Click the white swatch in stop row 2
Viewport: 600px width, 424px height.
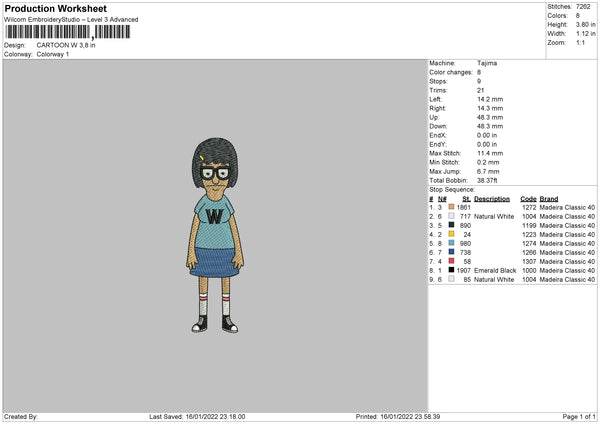pos(452,216)
